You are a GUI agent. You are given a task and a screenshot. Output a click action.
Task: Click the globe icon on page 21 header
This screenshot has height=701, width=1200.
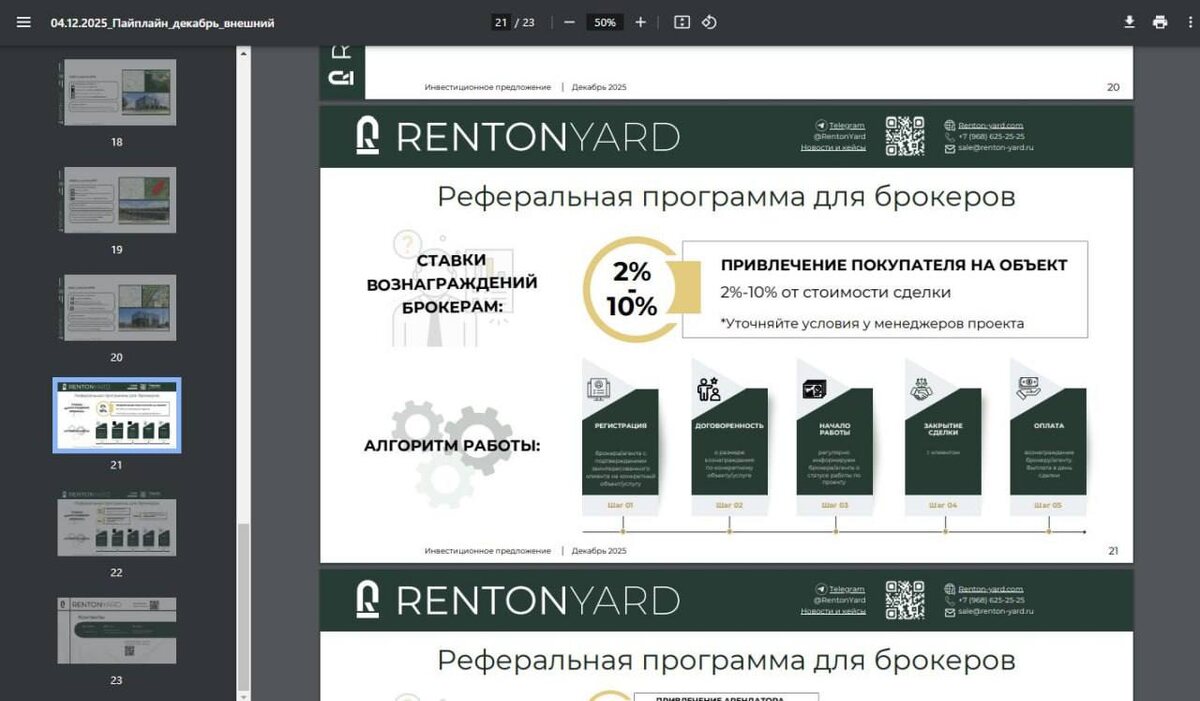click(950, 125)
